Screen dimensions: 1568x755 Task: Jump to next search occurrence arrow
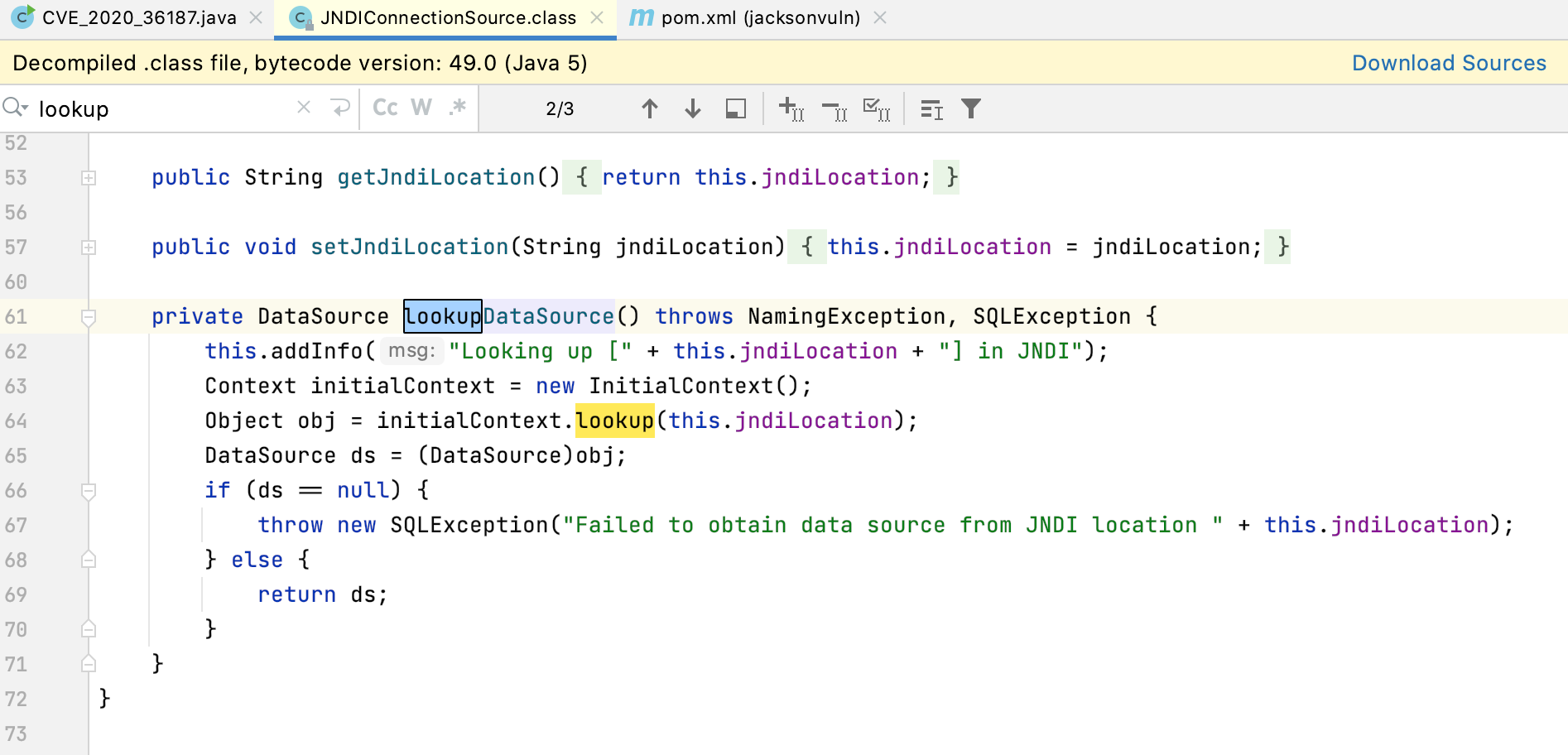pyautogui.click(x=693, y=108)
